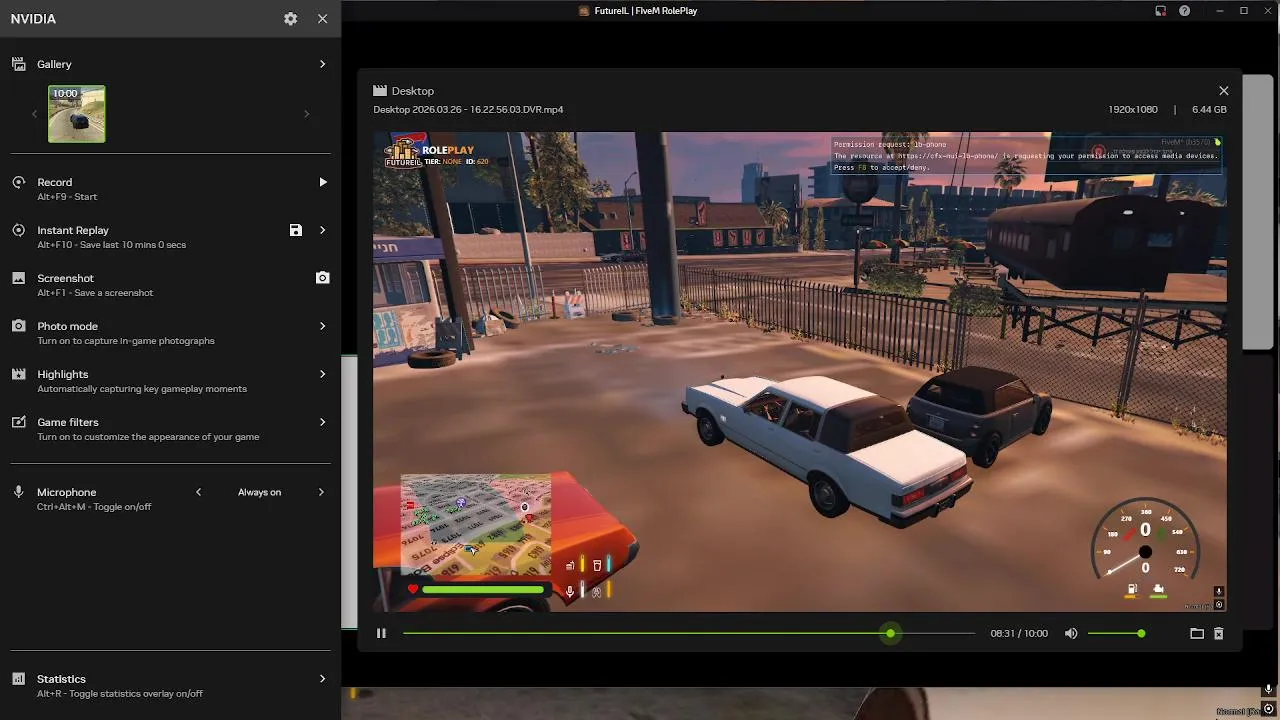Click the Microphone icon in sidebar
This screenshot has height=720, width=1280.
pyautogui.click(x=18, y=492)
